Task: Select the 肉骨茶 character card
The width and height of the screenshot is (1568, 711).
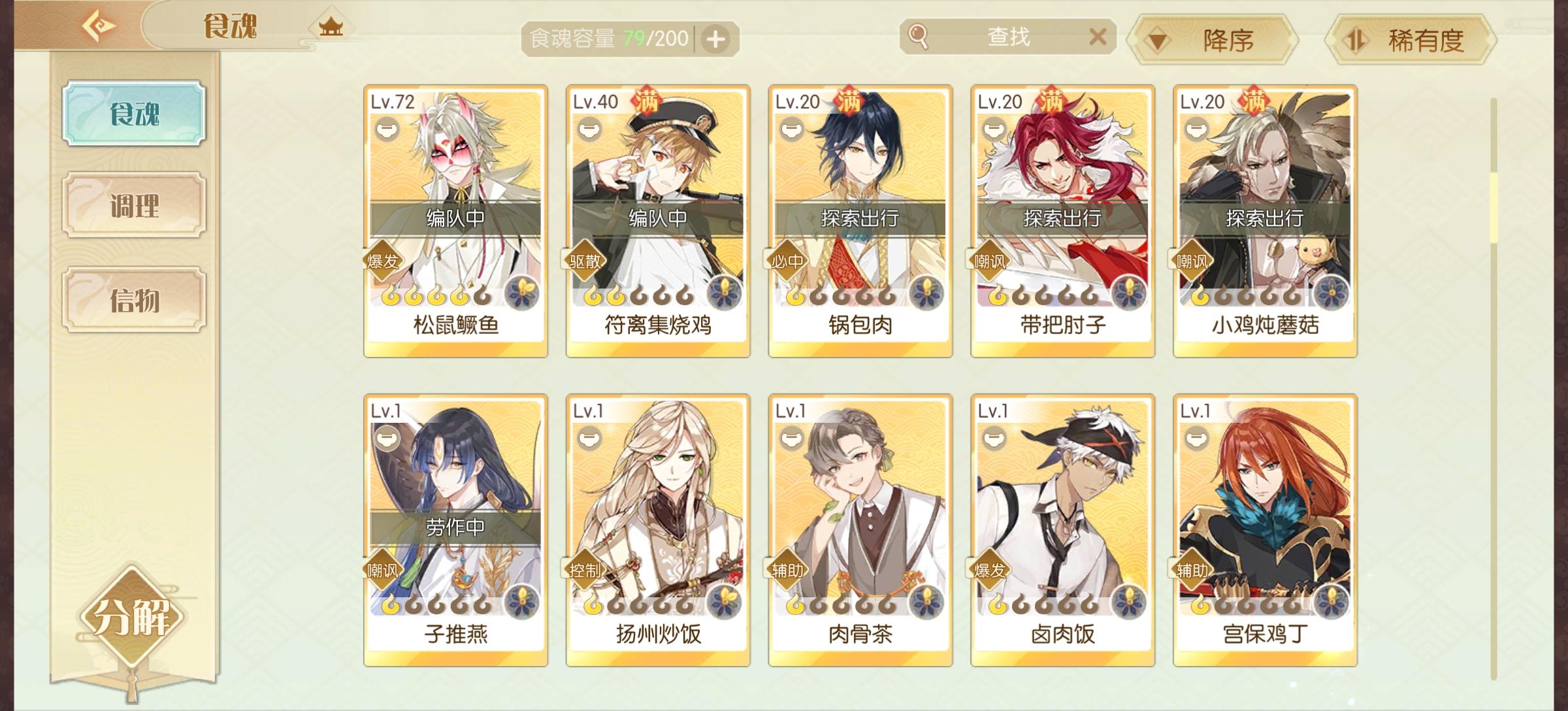Action: 860,530
